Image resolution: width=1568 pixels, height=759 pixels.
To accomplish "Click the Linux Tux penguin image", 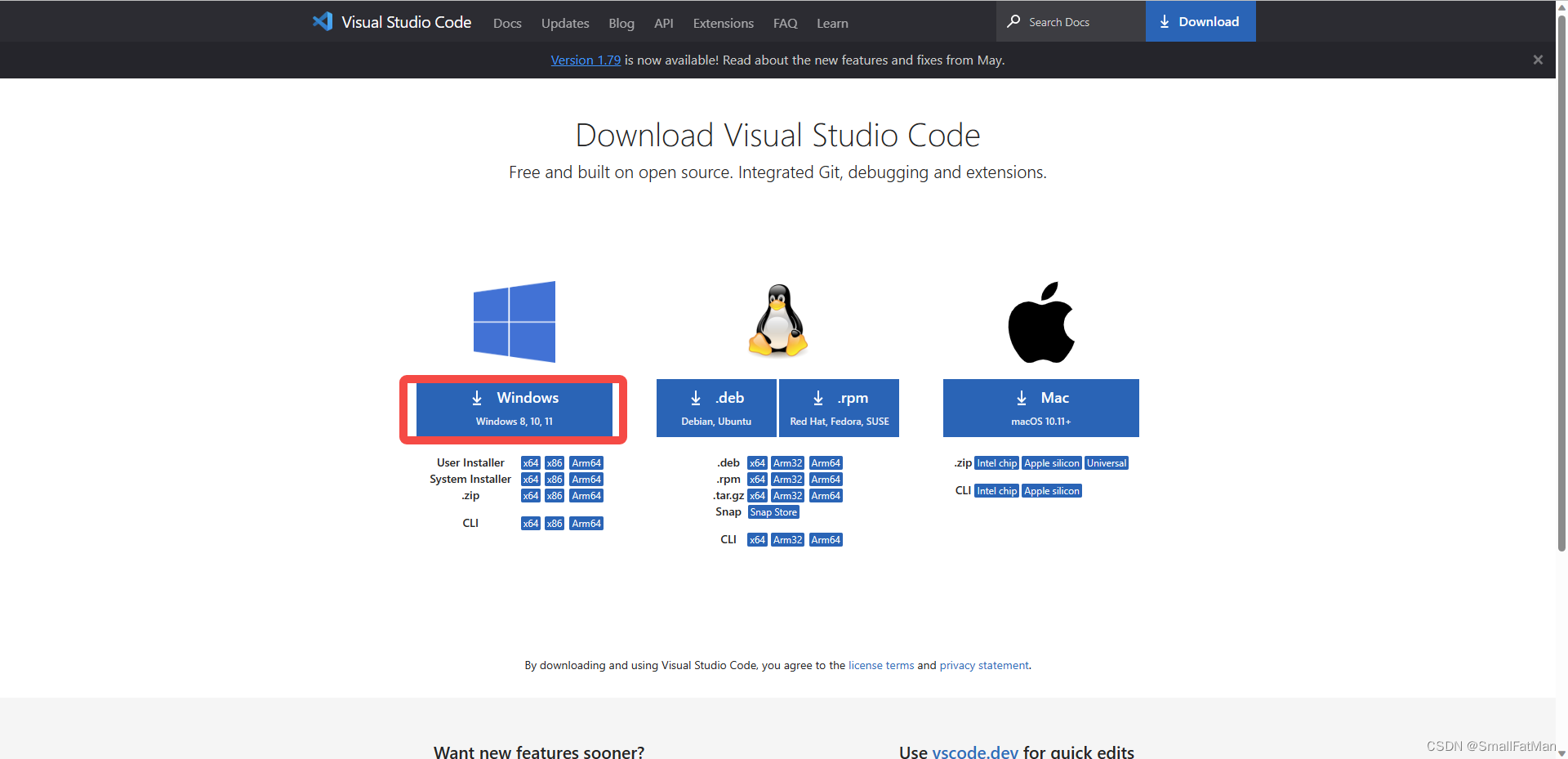I will [x=778, y=320].
